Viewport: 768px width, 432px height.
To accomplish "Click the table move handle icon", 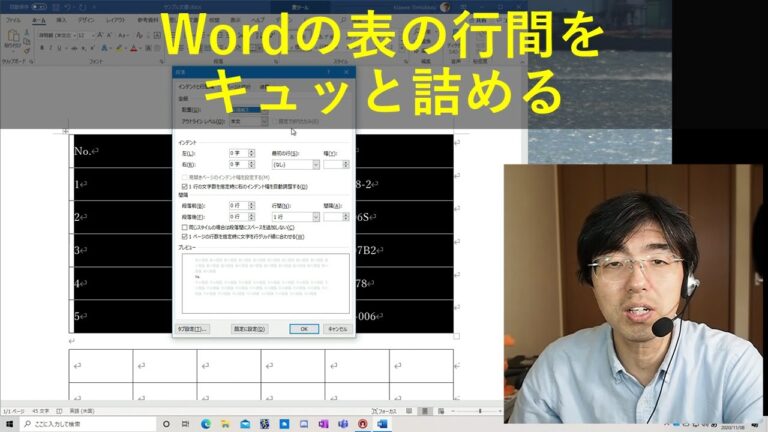I will (x=66, y=131).
